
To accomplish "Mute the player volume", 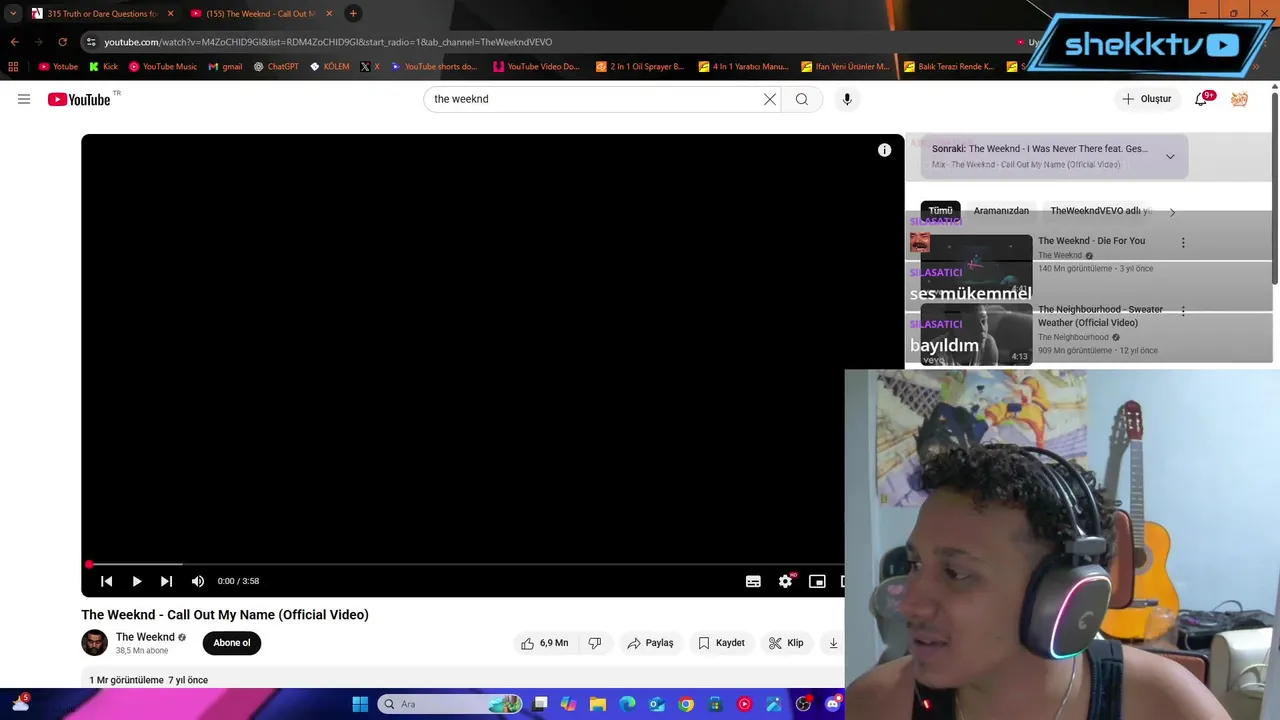I will 198,581.
